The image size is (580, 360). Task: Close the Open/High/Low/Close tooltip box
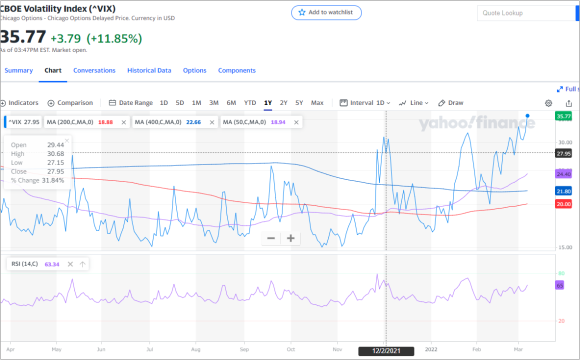(x=67, y=140)
